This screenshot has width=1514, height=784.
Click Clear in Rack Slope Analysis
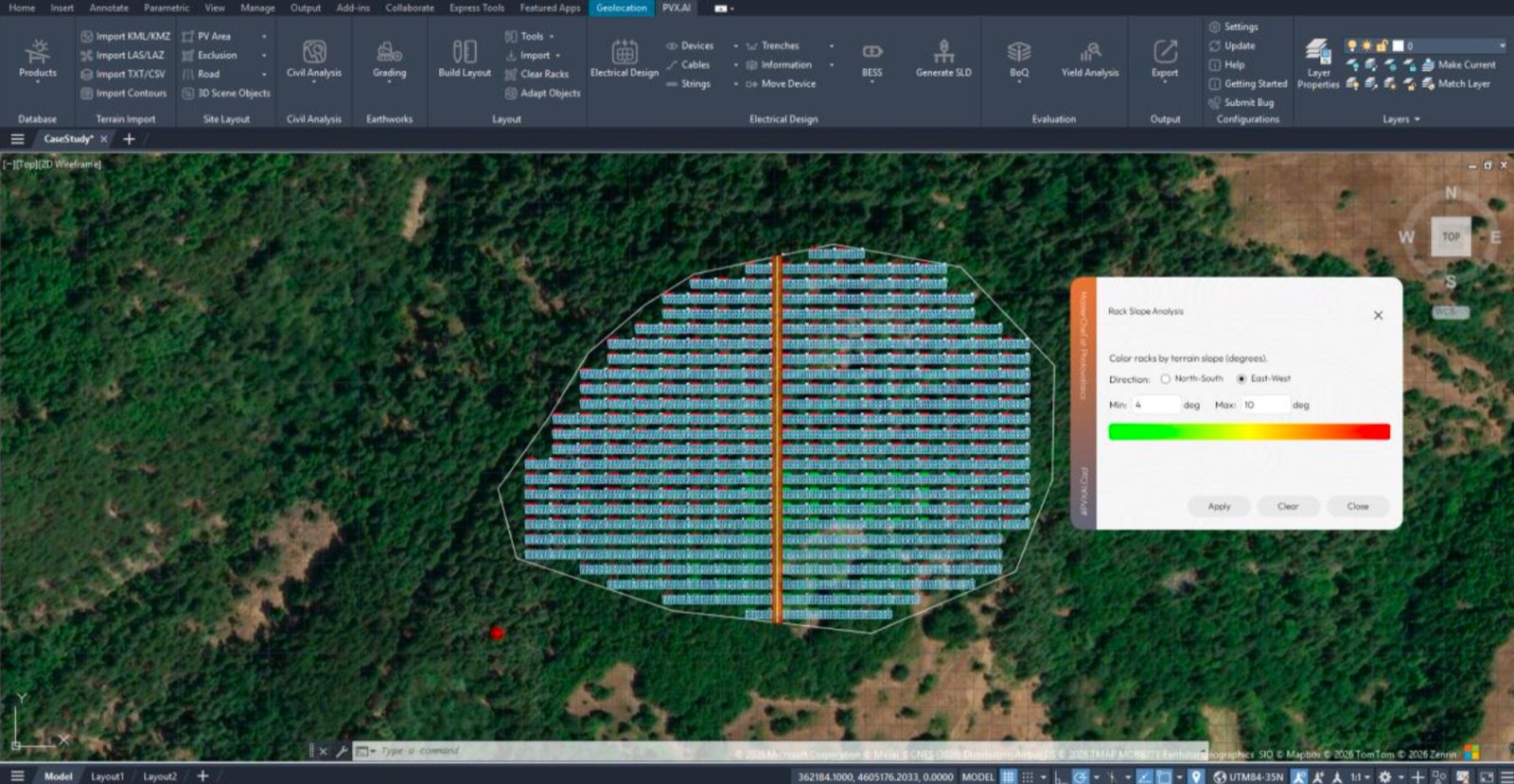pos(1288,506)
